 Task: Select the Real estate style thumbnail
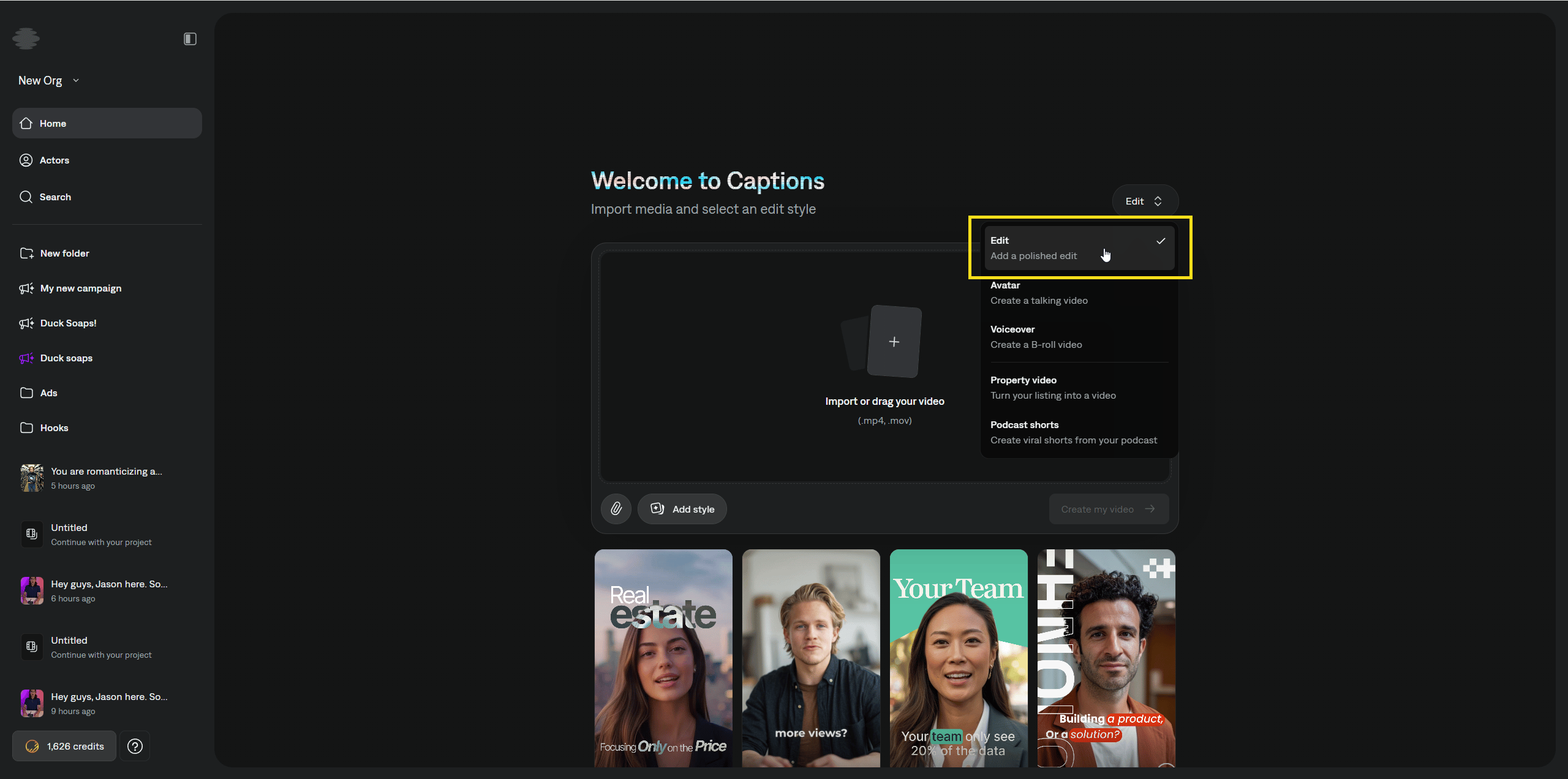tap(663, 658)
